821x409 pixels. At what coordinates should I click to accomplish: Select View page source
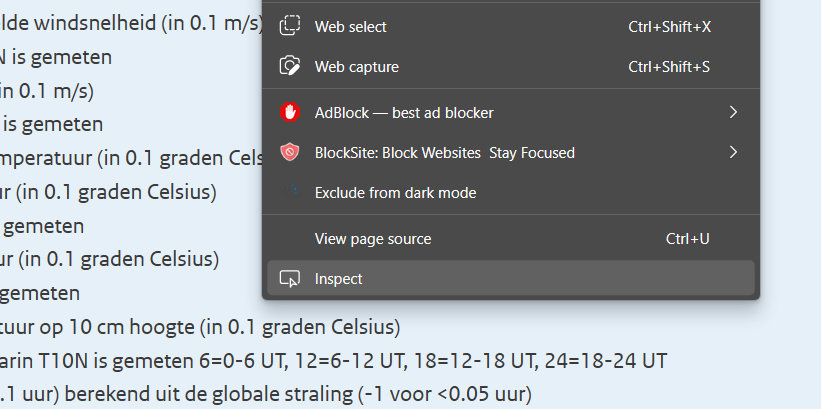coord(511,239)
